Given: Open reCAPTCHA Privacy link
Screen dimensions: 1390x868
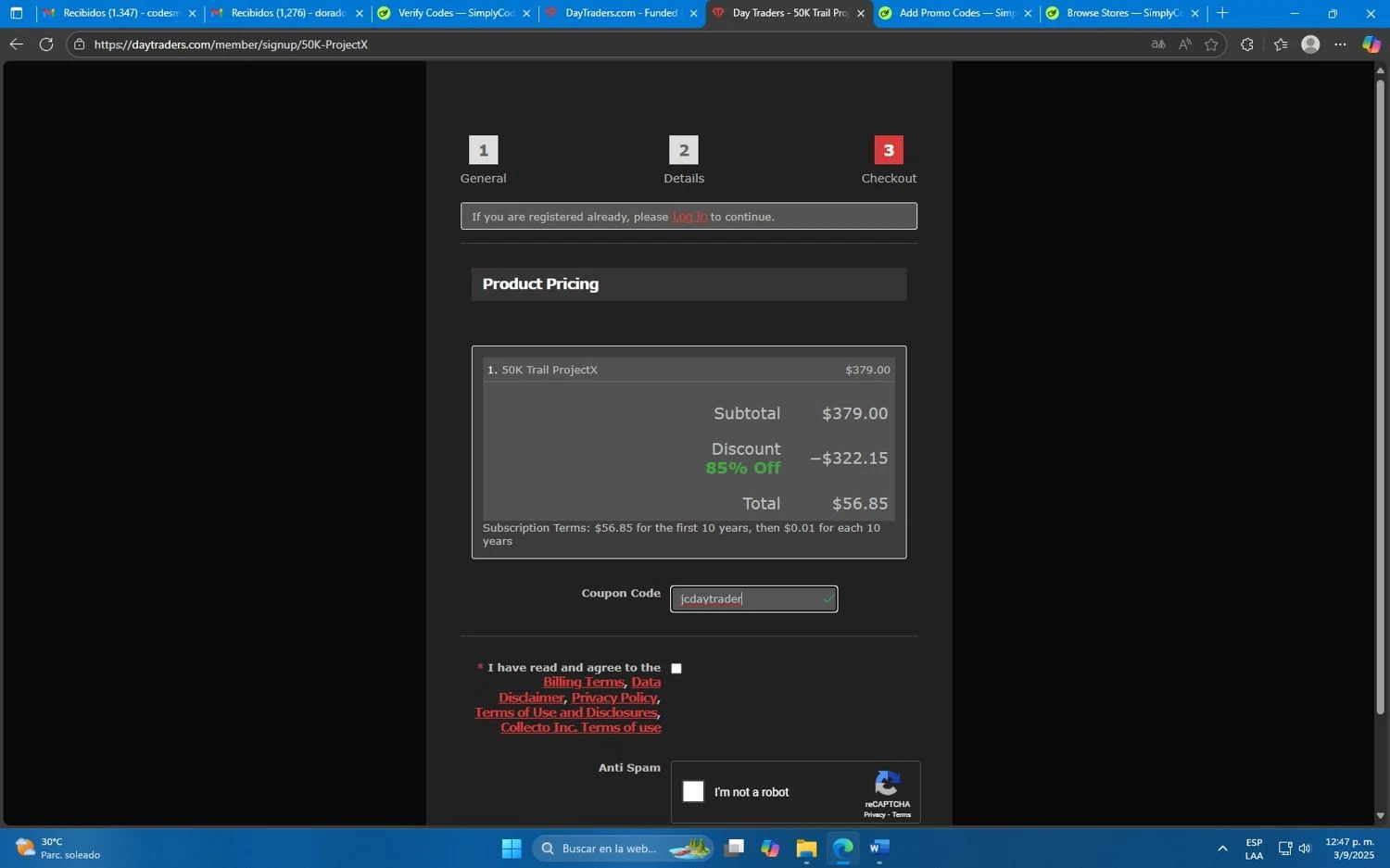Looking at the screenshot, I should (x=875, y=815).
